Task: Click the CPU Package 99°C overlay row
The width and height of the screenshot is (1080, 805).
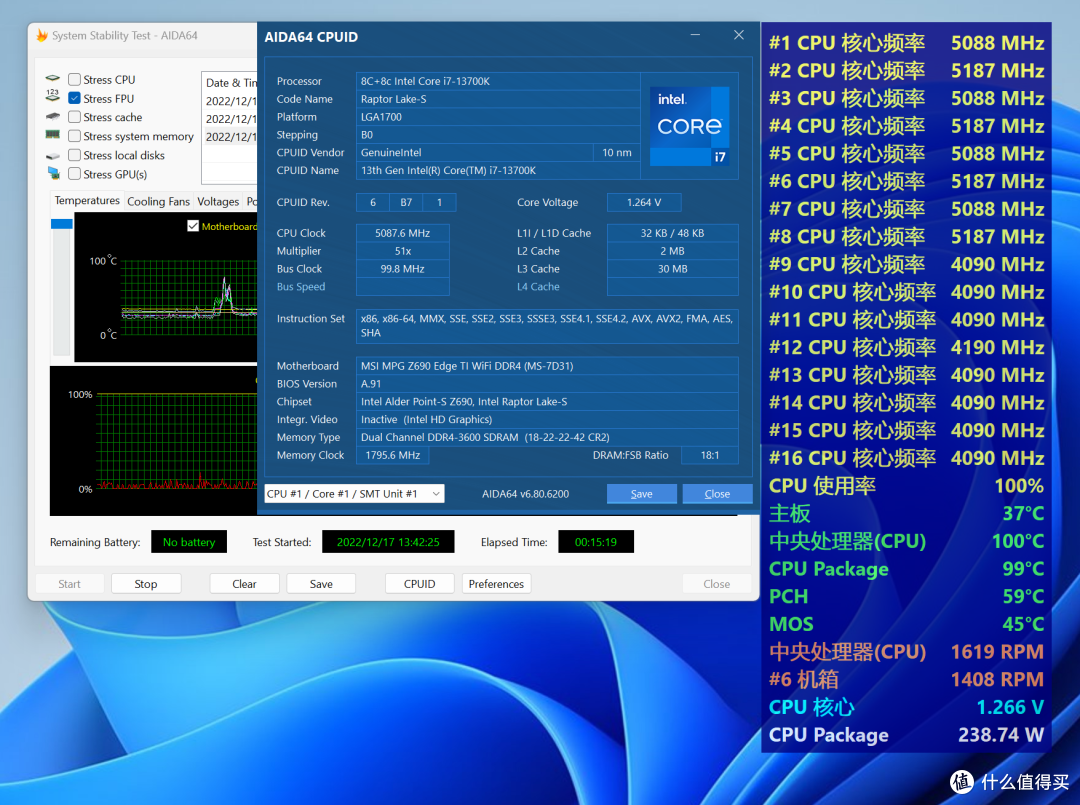Action: pos(906,569)
